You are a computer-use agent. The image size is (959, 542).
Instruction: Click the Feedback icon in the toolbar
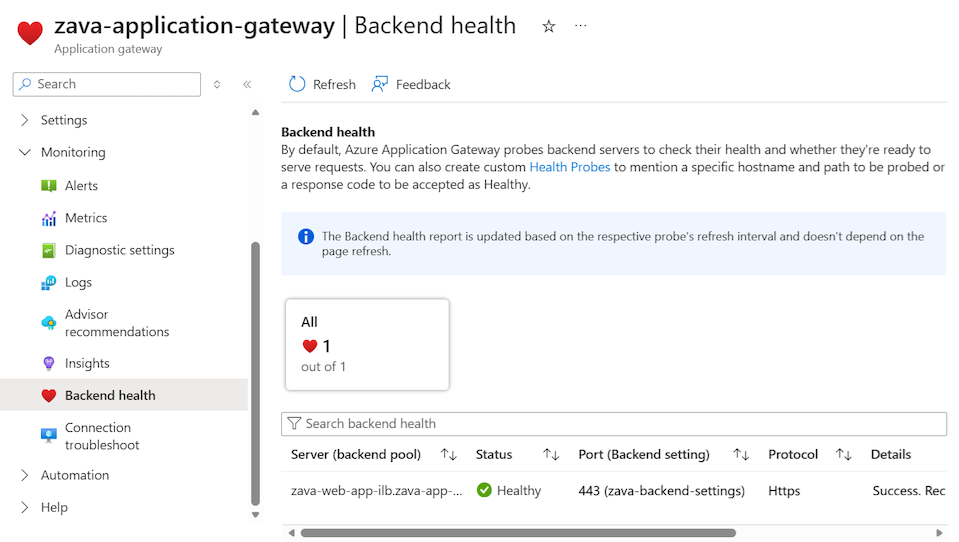coord(380,84)
